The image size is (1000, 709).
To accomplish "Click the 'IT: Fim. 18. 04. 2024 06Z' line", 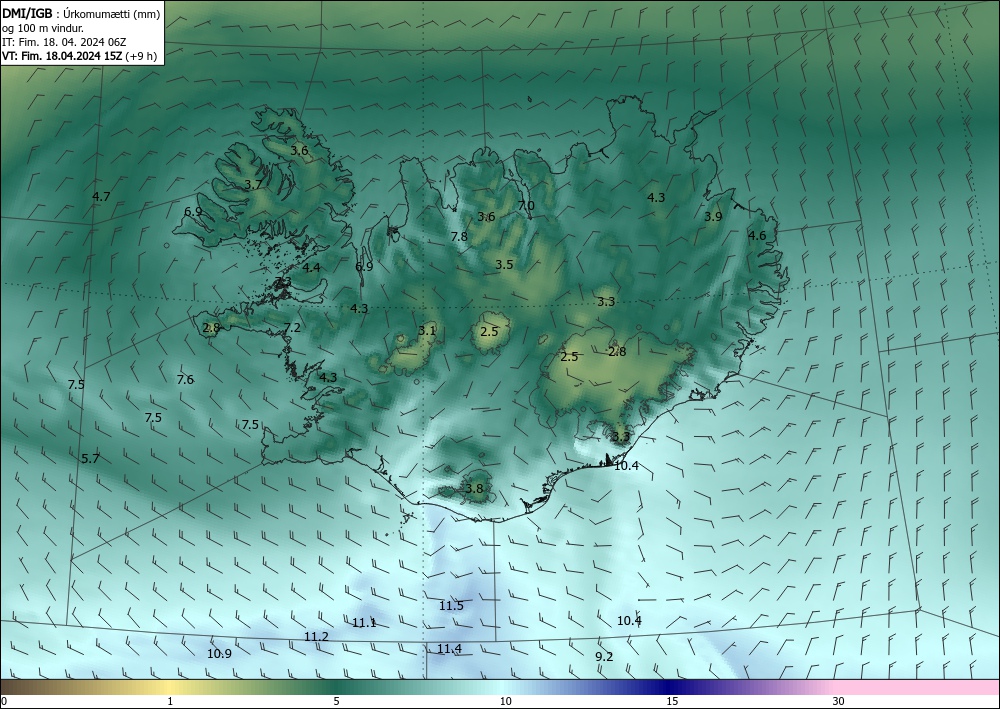I will click(64, 42).
